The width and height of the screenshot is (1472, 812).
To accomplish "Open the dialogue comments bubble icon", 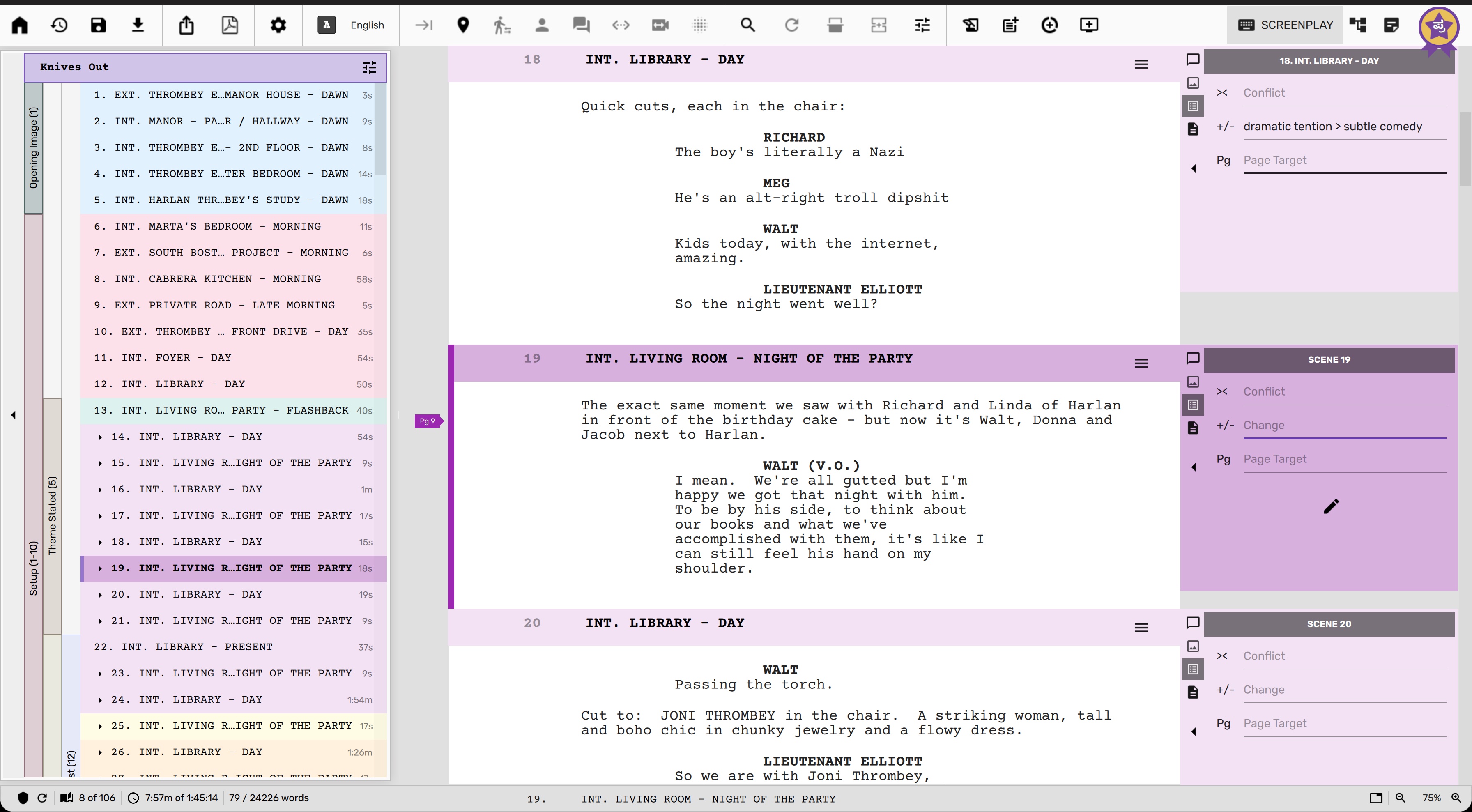I will point(581,25).
